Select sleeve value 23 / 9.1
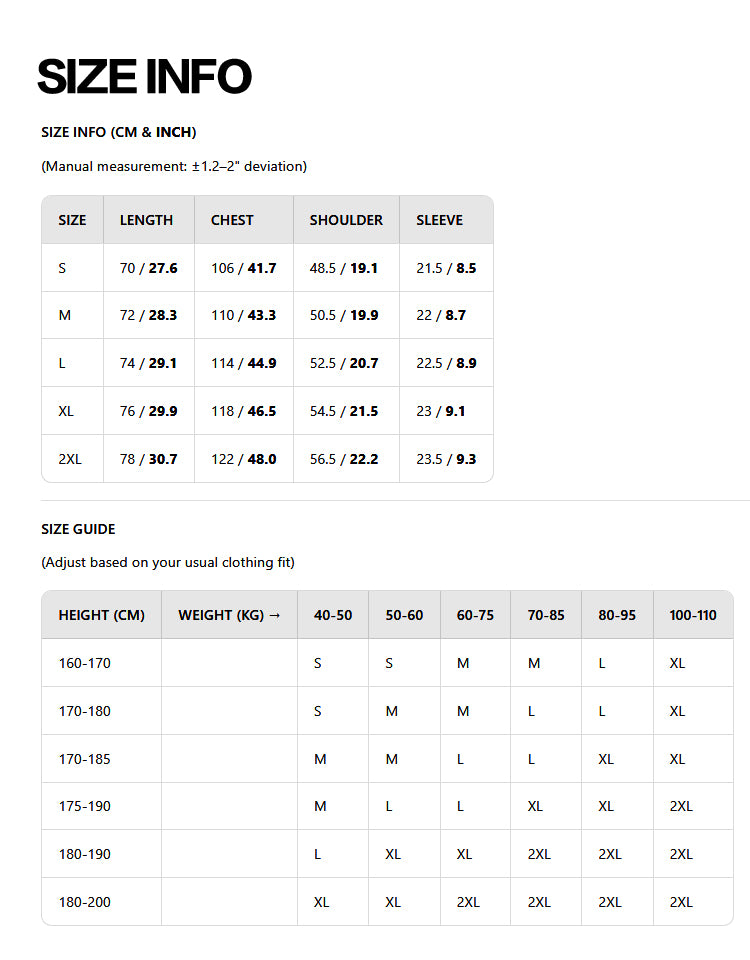The image size is (750, 960). coord(441,411)
